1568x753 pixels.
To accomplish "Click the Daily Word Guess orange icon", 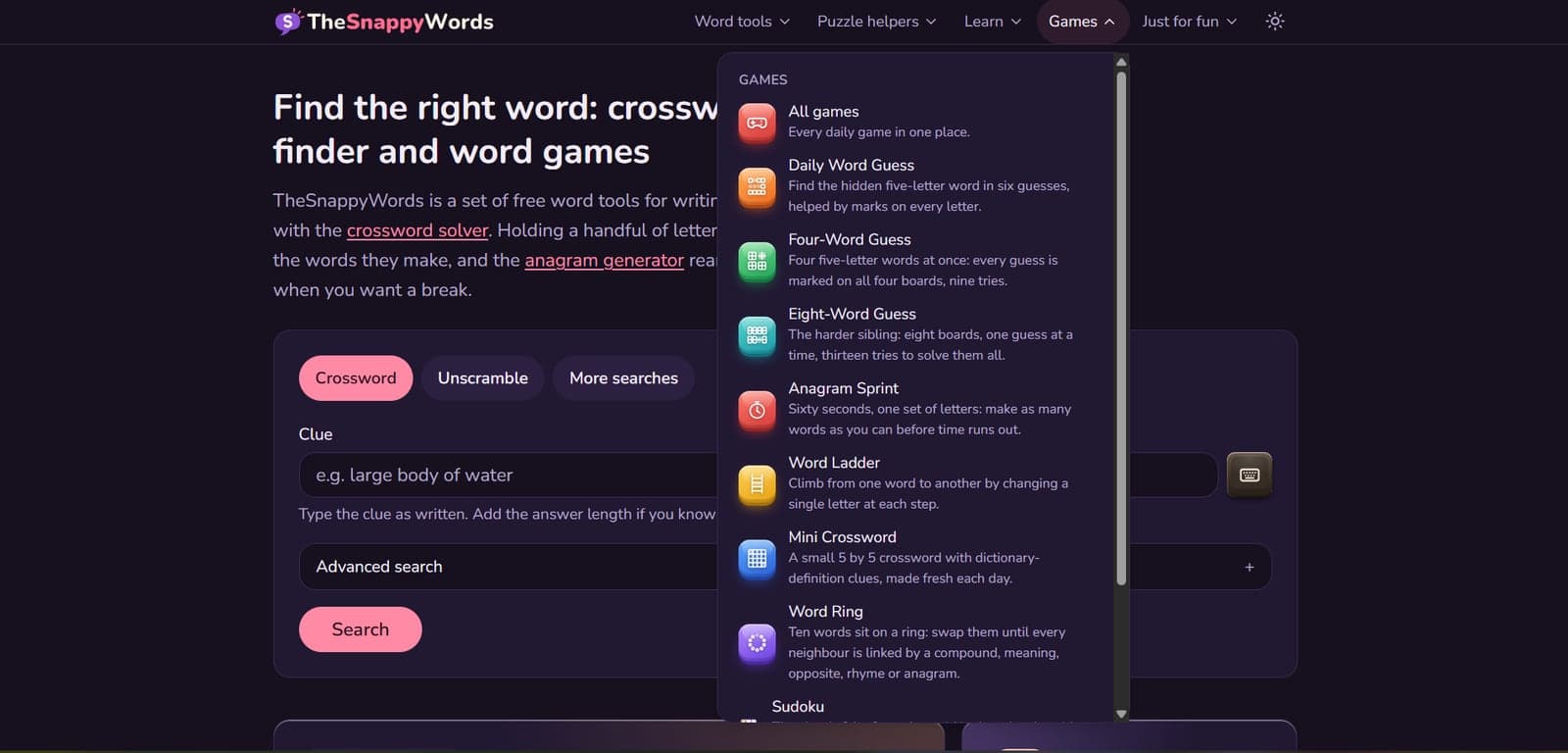I will [757, 186].
